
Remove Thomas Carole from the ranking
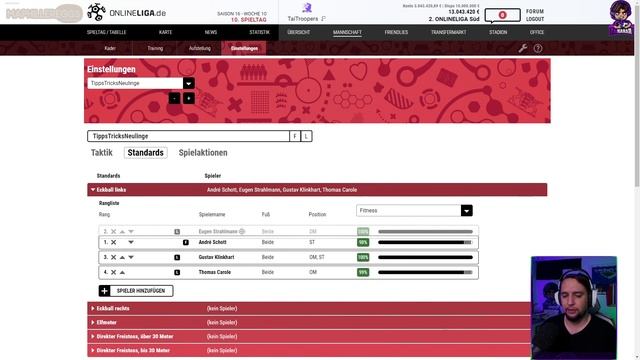(x=113, y=272)
